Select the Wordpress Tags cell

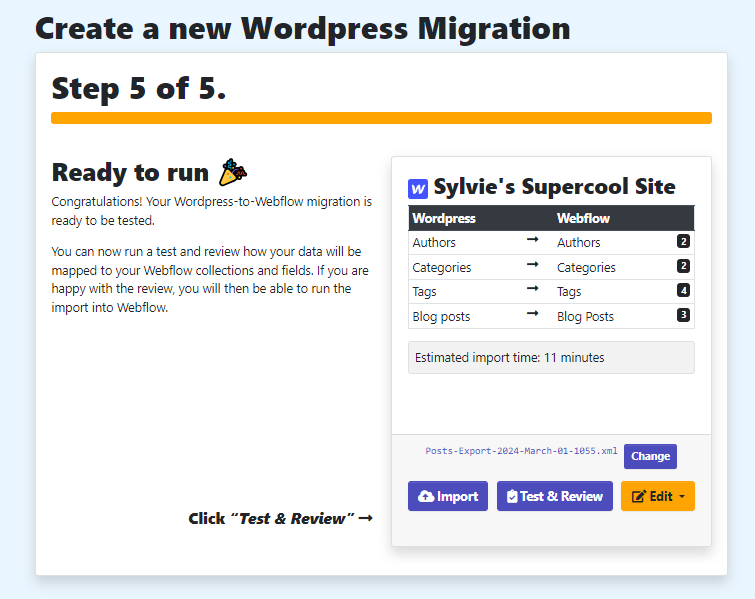pos(424,292)
